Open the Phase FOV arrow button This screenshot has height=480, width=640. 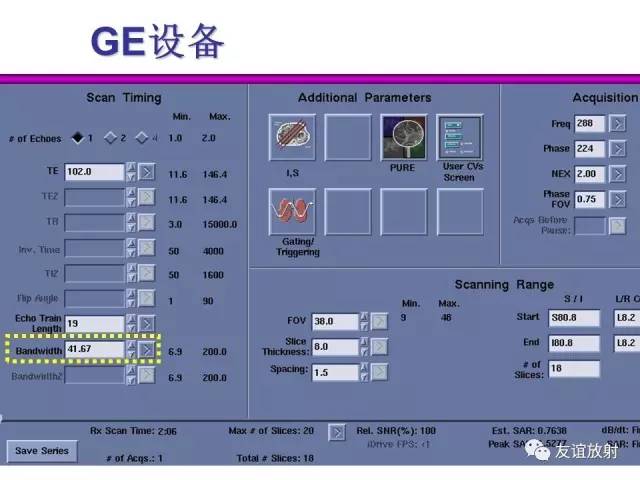click(618, 200)
